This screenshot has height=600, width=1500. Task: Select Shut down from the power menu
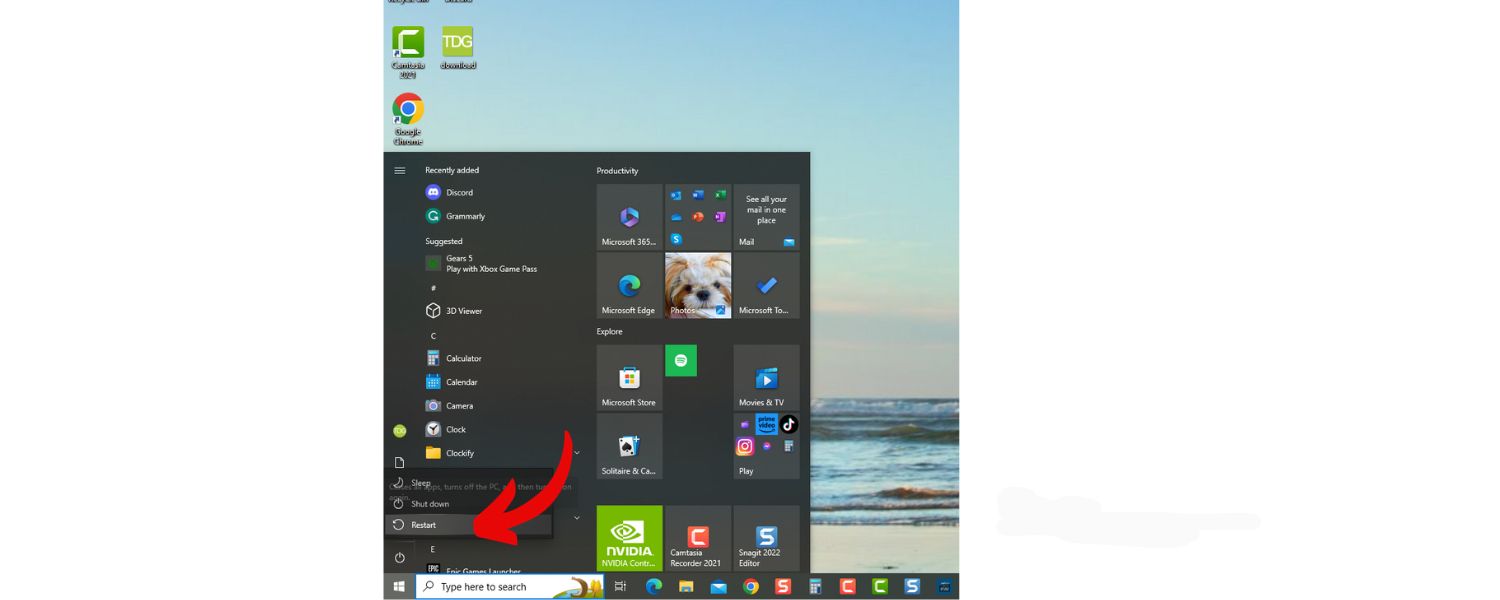click(430, 504)
